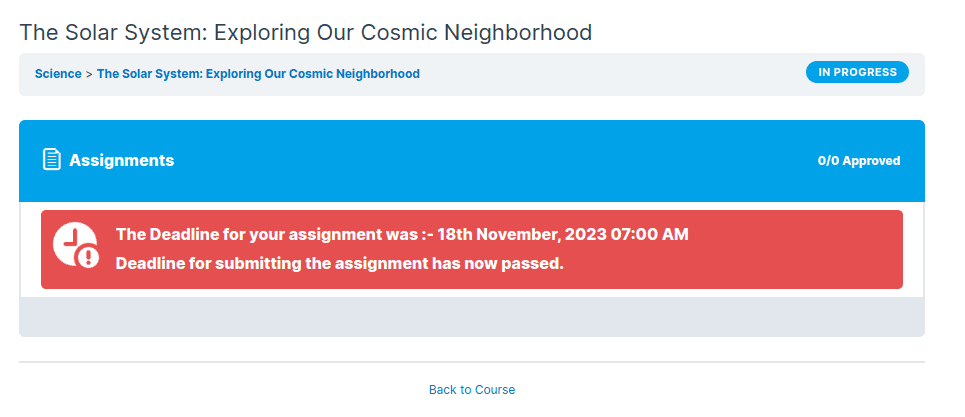
Task: Click the word 'Approved' in the header
Action: (x=870, y=161)
